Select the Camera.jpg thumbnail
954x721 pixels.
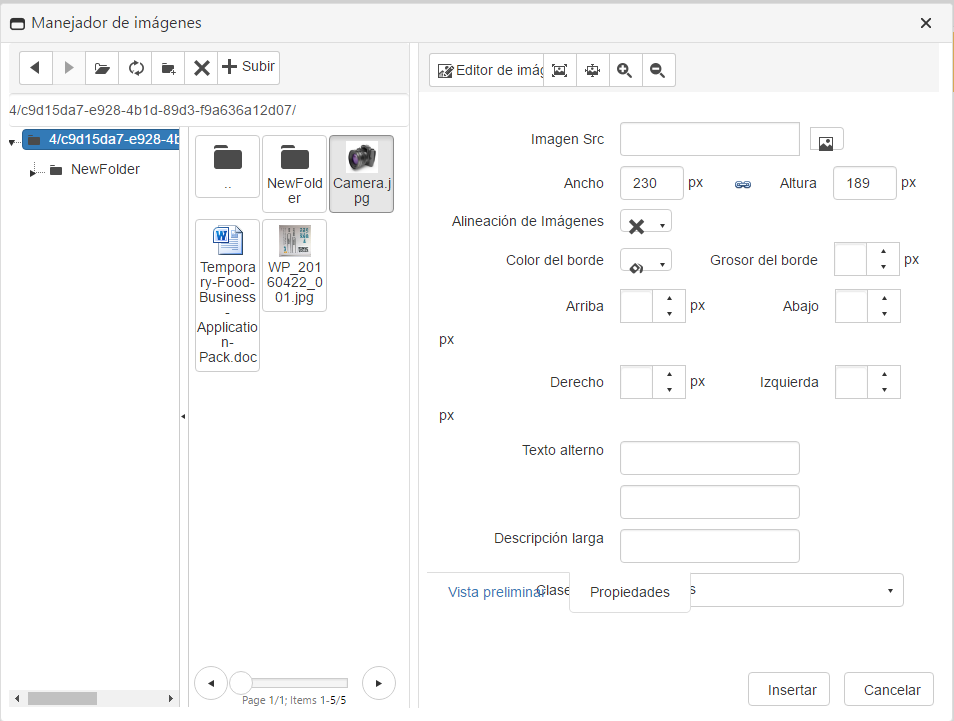pos(361,174)
